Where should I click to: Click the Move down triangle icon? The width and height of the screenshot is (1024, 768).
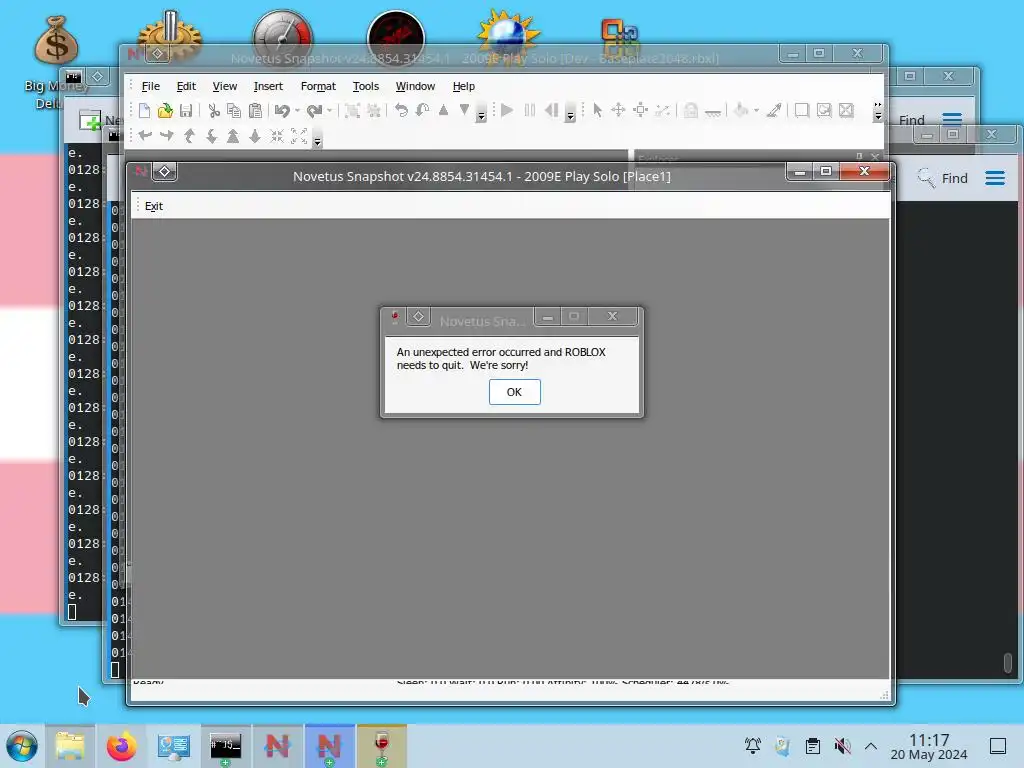(x=464, y=110)
